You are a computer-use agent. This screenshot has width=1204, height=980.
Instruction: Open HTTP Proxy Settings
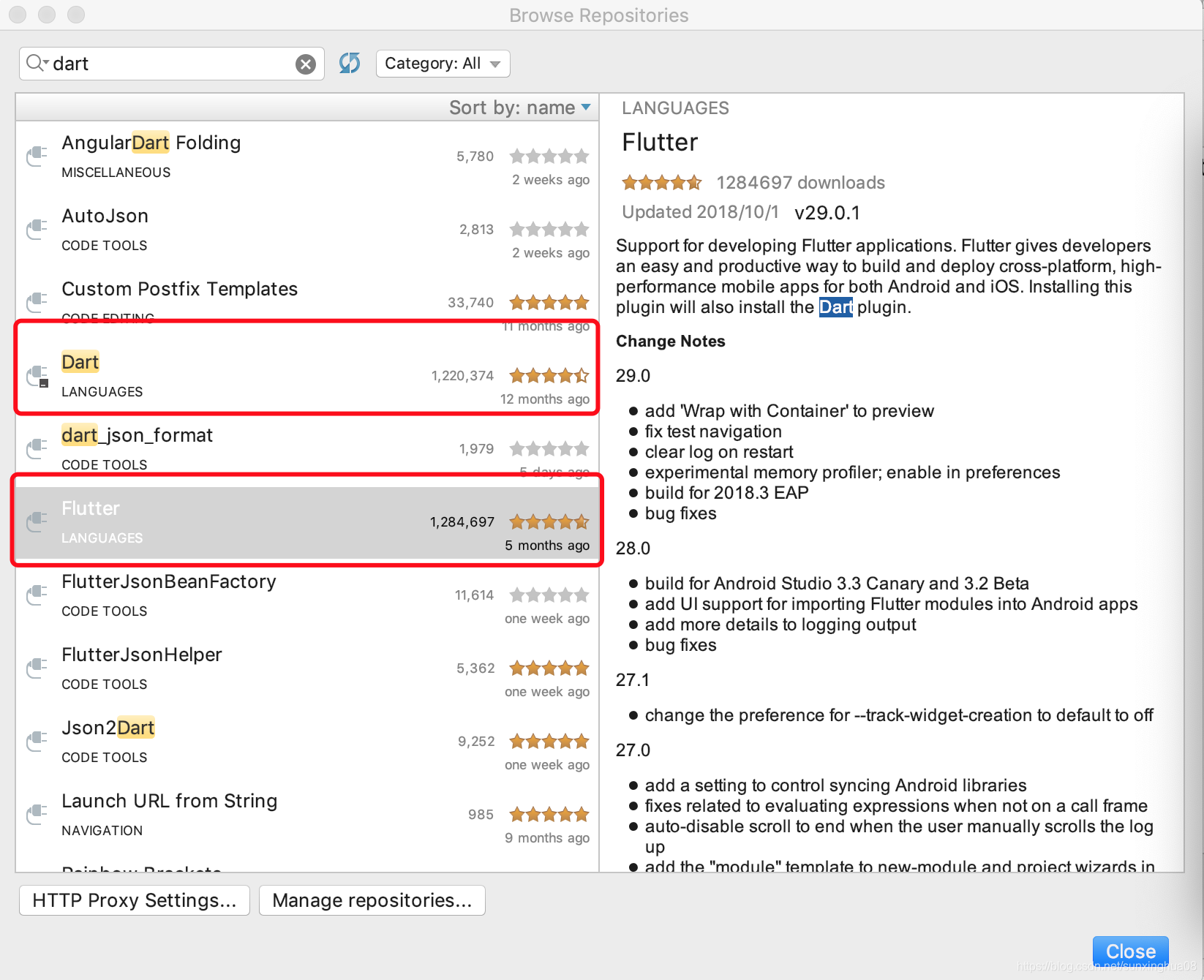tap(135, 900)
